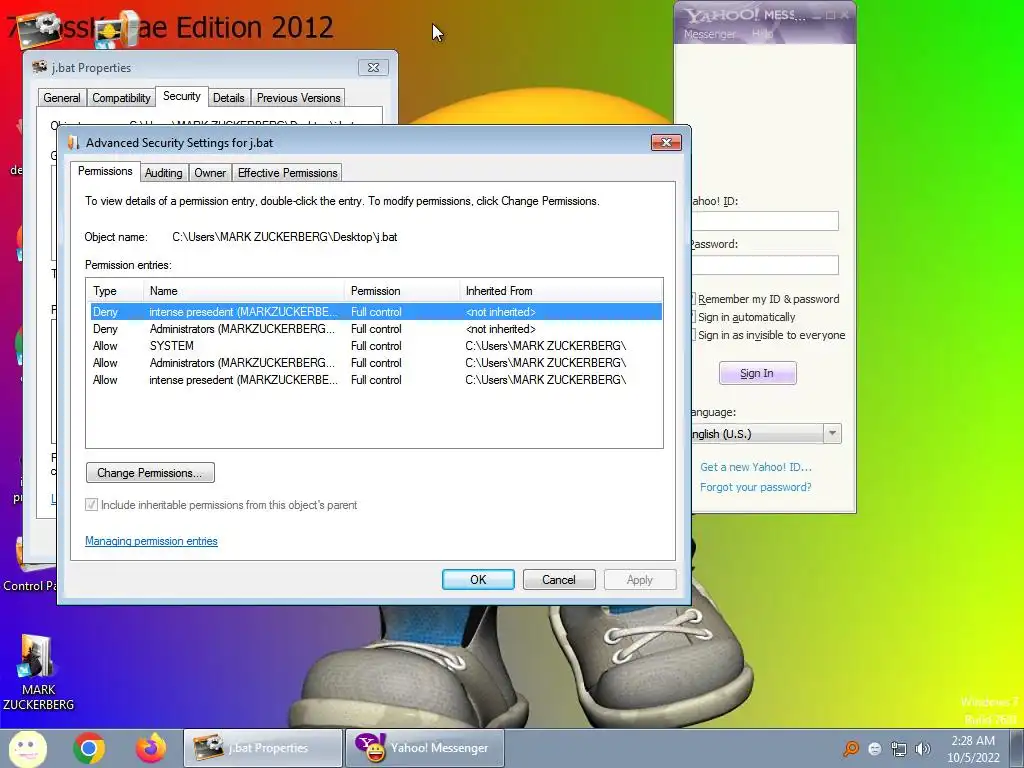
Task: Switch to Yahoo! Messenger taskbar button
Action: [424, 748]
